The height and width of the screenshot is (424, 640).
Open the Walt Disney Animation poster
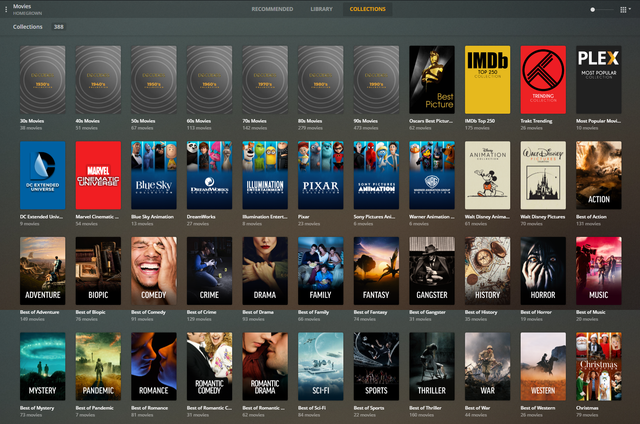(x=487, y=175)
